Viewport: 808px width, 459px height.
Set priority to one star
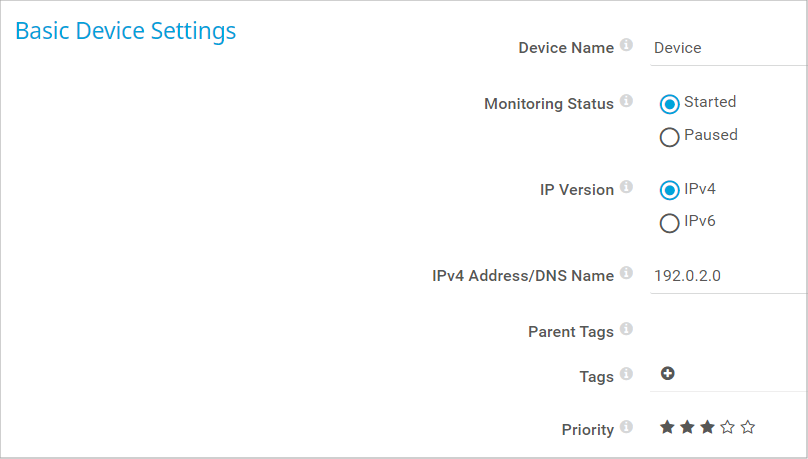667,427
